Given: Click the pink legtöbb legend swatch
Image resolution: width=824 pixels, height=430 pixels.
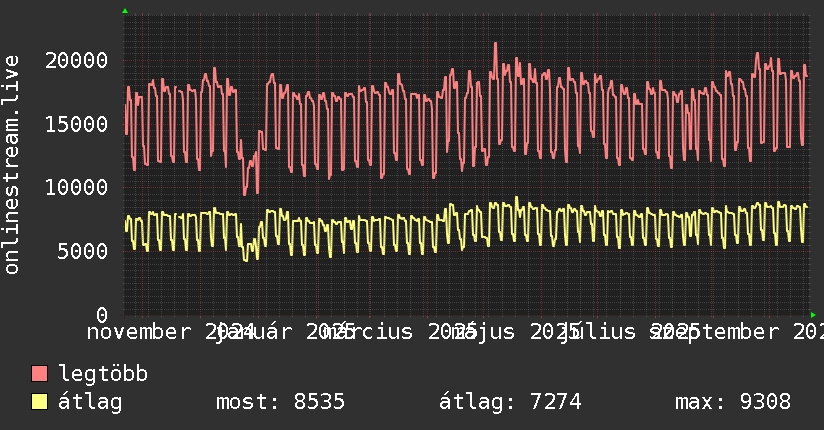Looking at the screenshot, I should coord(39,373).
